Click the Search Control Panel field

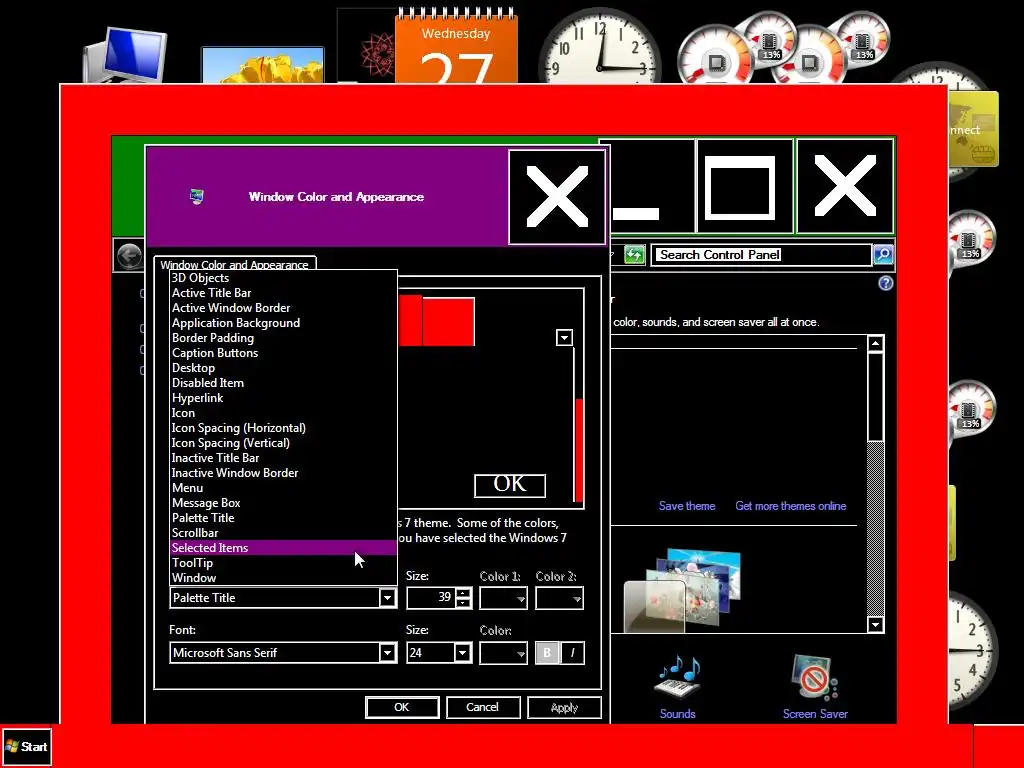[x=761, y=255]
